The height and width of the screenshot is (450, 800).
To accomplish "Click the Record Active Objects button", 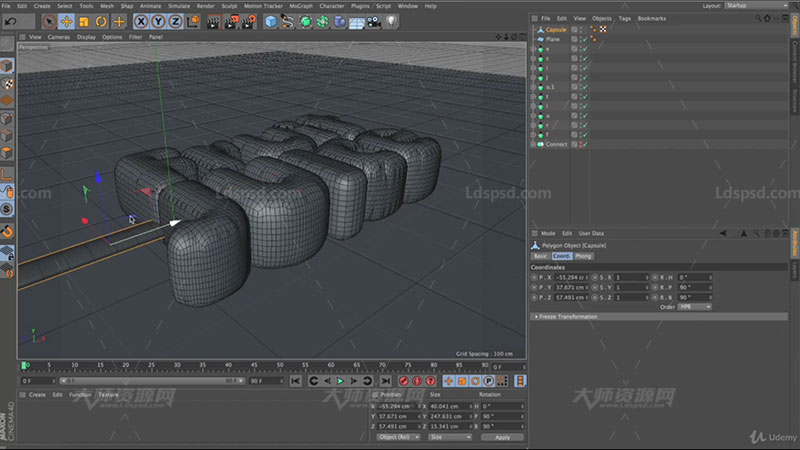I will click(405, 381).
